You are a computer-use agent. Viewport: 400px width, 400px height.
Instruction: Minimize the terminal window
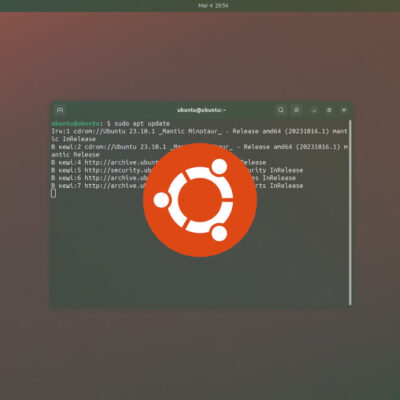coord(314,110)
